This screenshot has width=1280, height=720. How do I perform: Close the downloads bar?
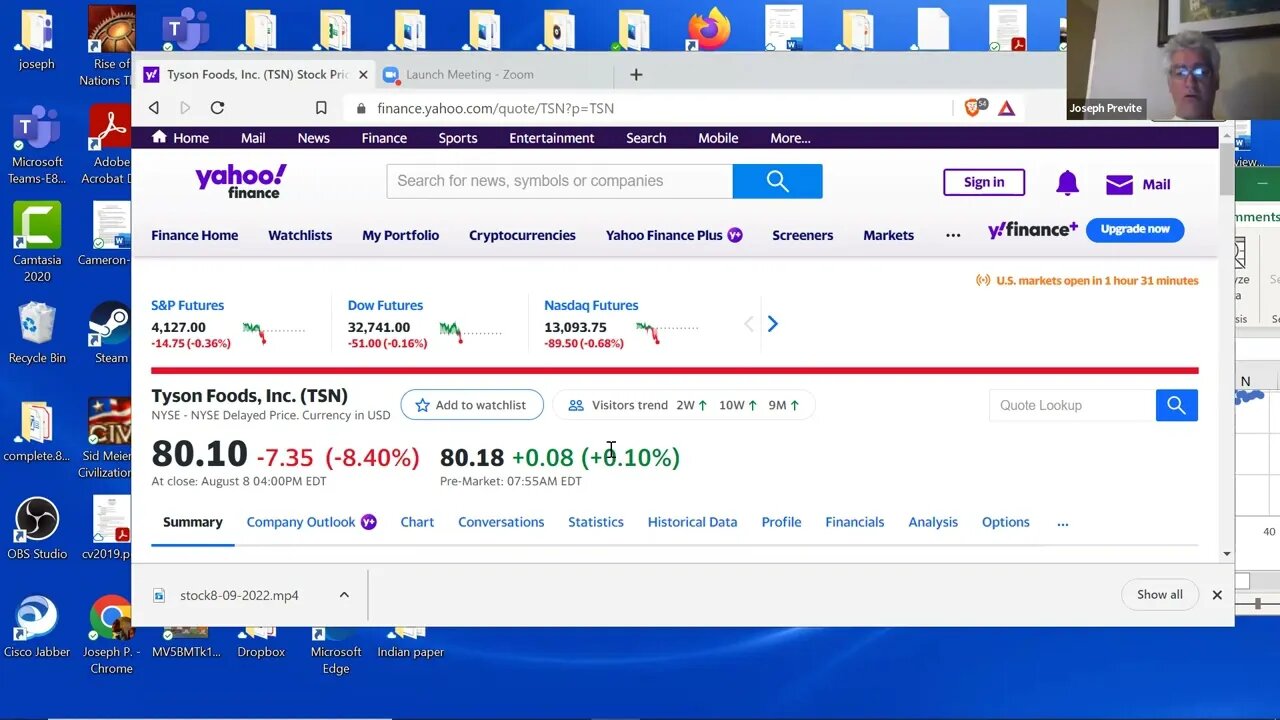point(1217,595)
